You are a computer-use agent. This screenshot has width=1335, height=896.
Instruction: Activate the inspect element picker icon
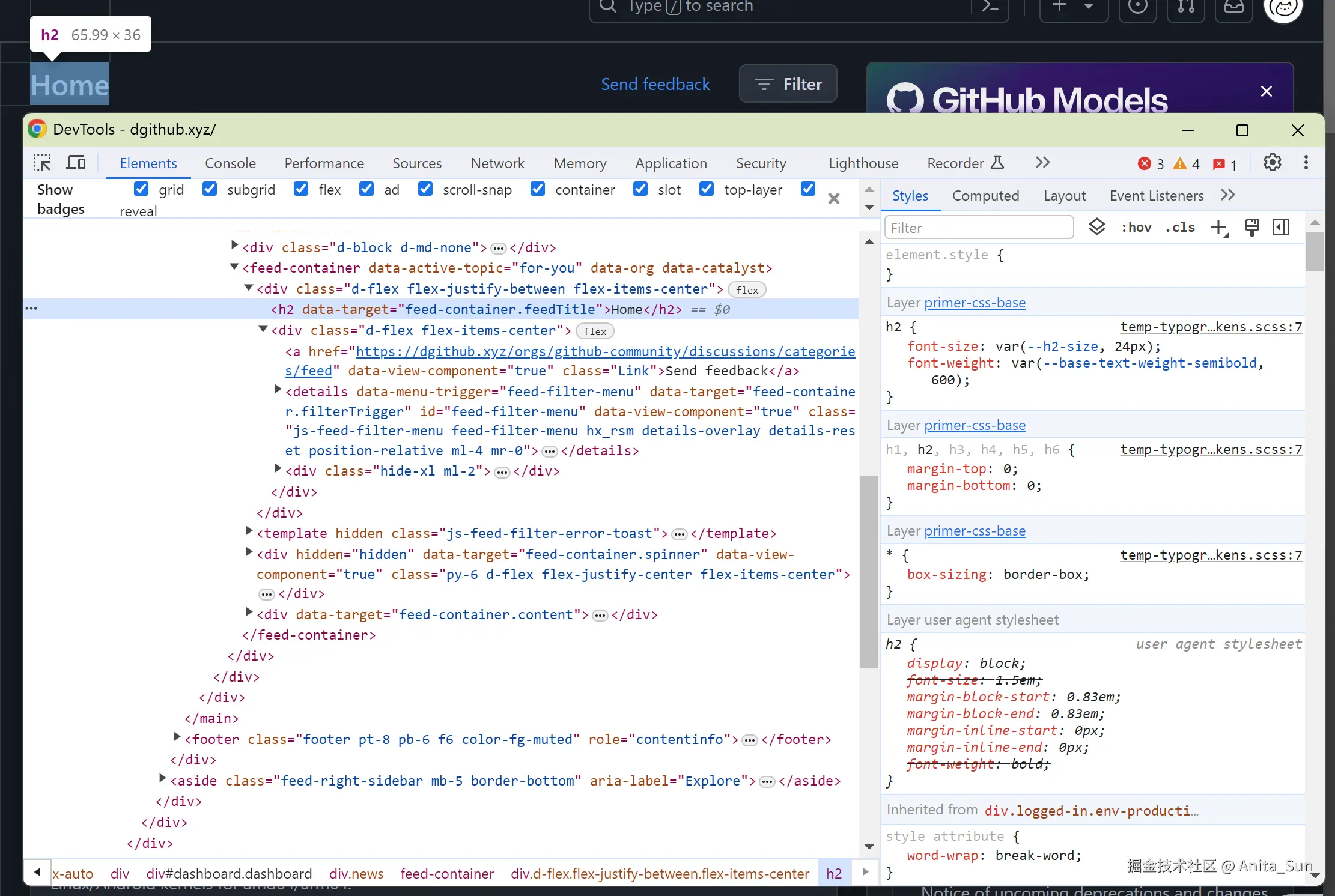pos(42,163)
